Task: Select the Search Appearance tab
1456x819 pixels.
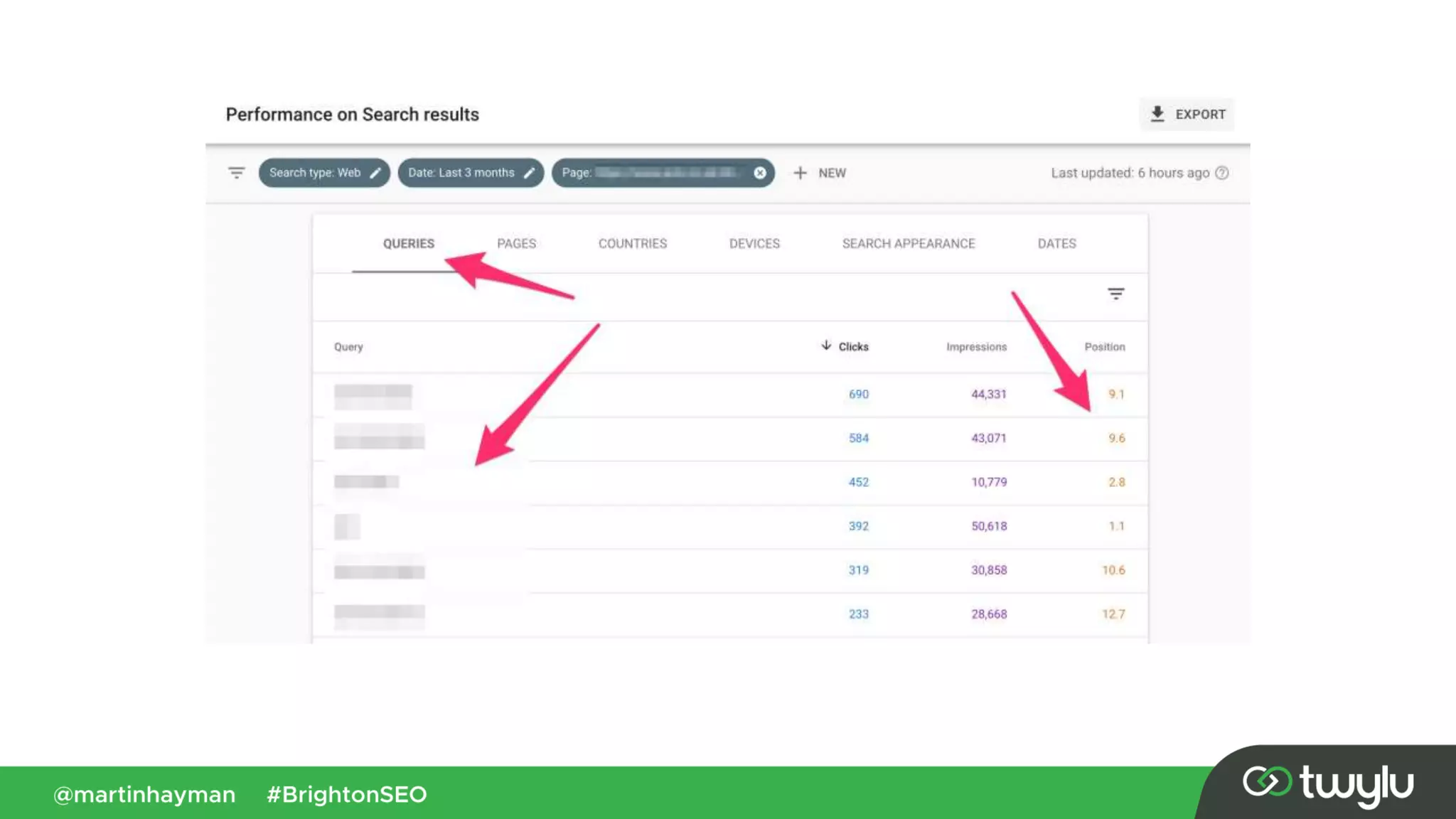Action: tap(908, 244)
